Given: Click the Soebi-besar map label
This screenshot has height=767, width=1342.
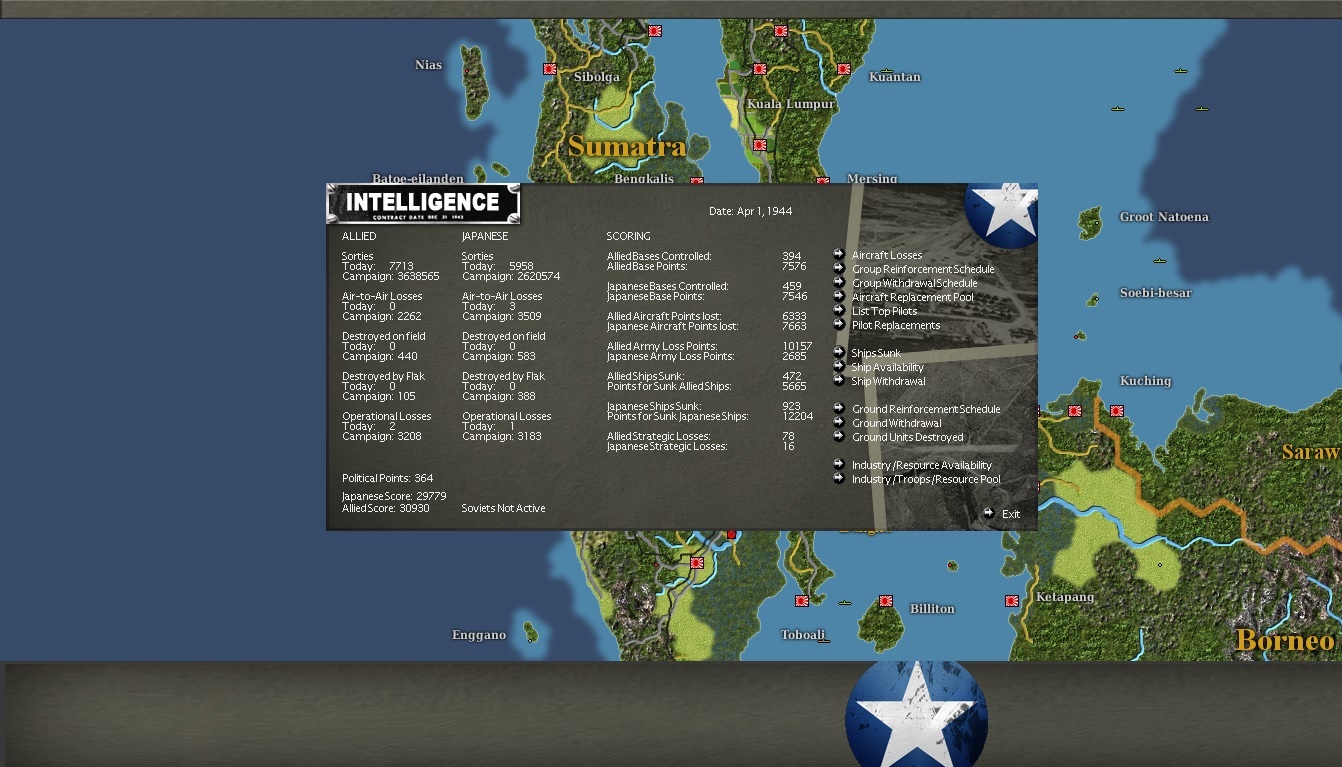Looking at the screenshot, I should pyautogui.click(x=1155, y=293).
